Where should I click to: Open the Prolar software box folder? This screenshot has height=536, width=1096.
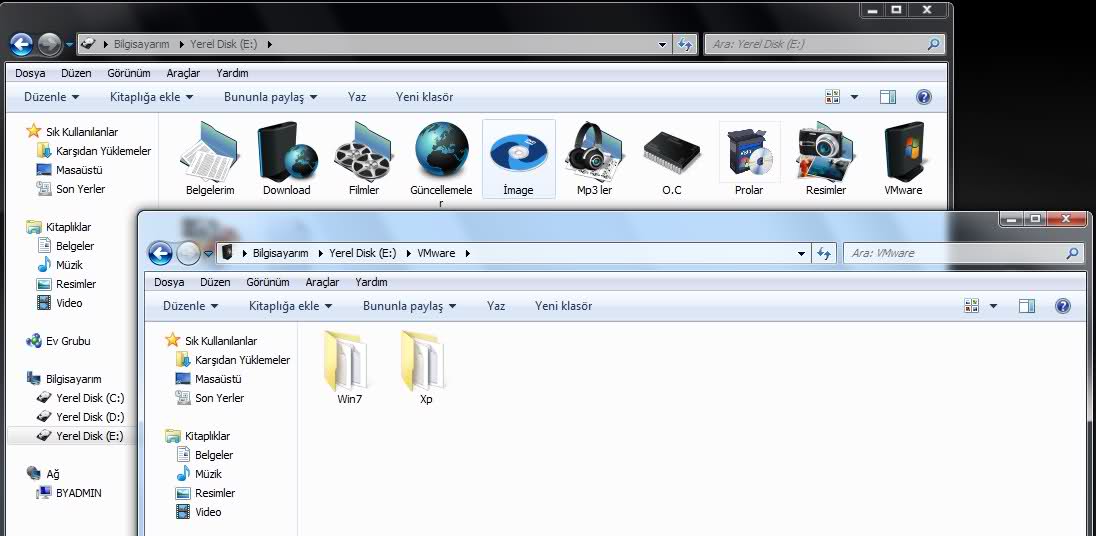click(749, 152)
